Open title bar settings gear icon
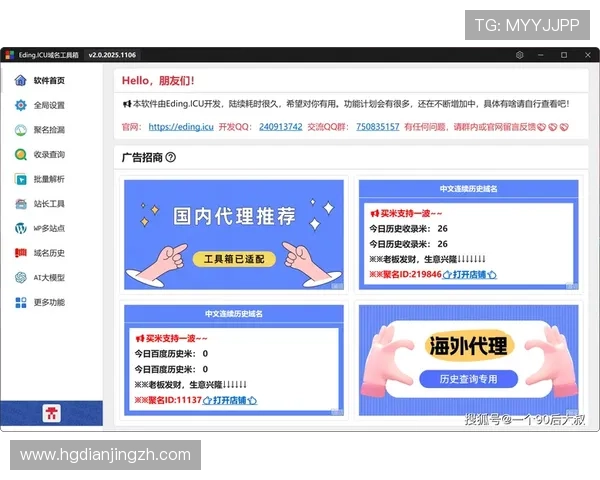This screenshot has height=480, width=600. click(x=519, y=55)
